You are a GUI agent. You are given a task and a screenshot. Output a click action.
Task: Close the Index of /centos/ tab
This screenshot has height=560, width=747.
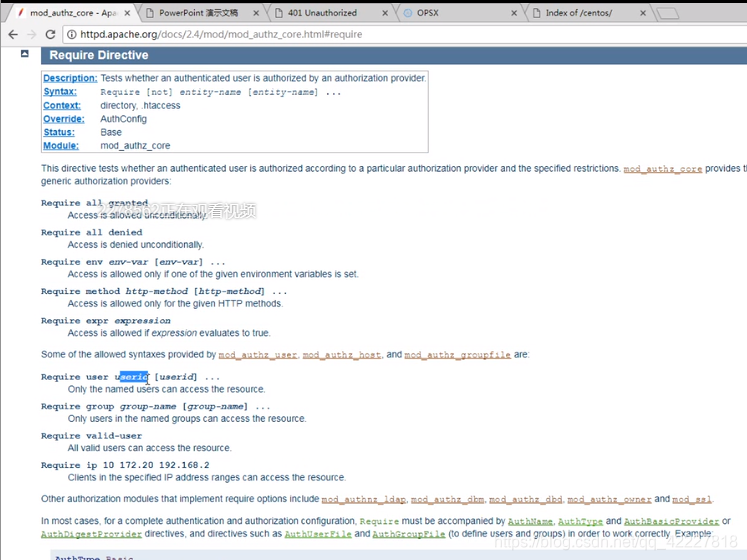(643, 13)
